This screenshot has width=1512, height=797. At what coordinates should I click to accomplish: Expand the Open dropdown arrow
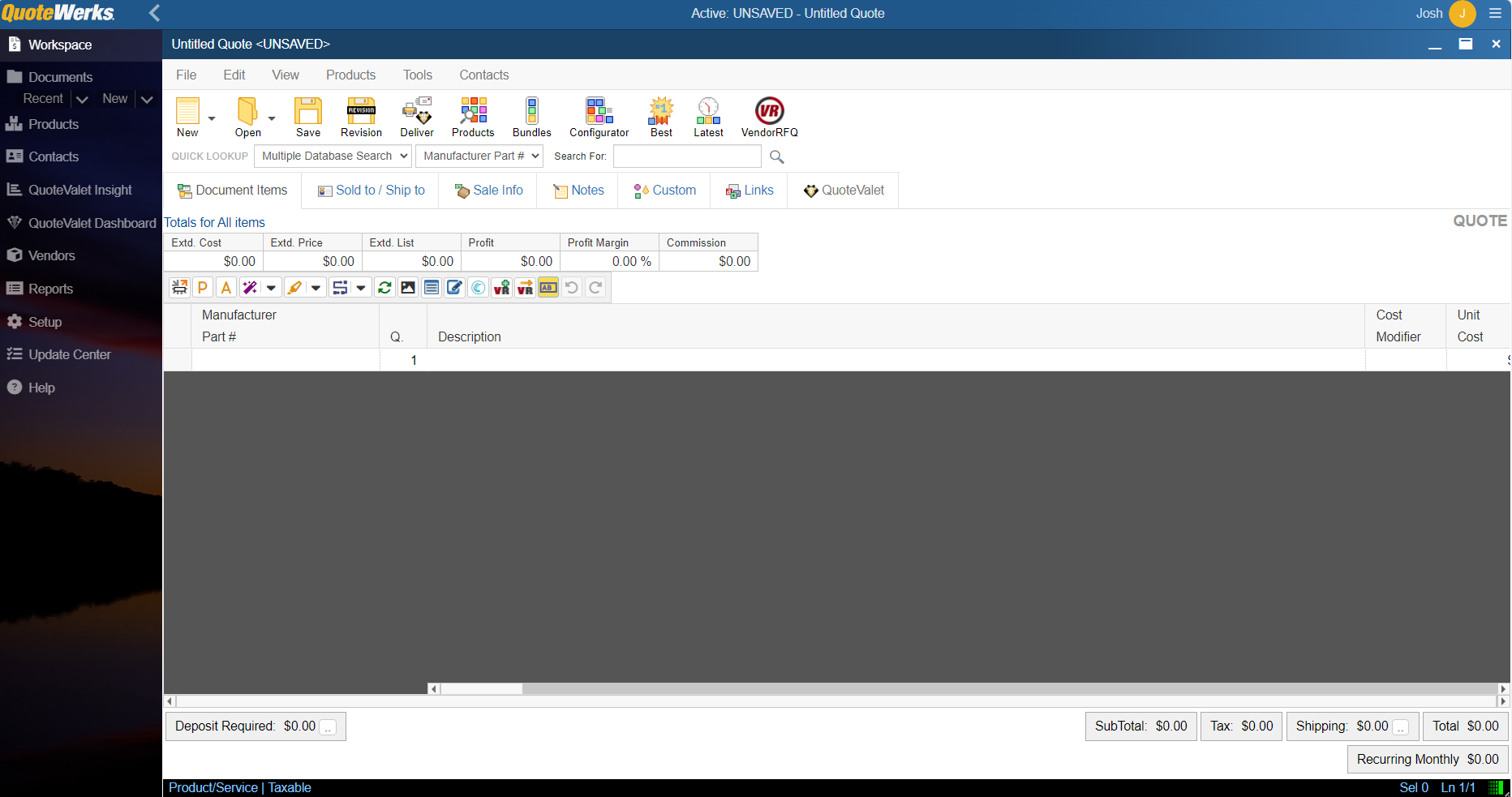272,118
